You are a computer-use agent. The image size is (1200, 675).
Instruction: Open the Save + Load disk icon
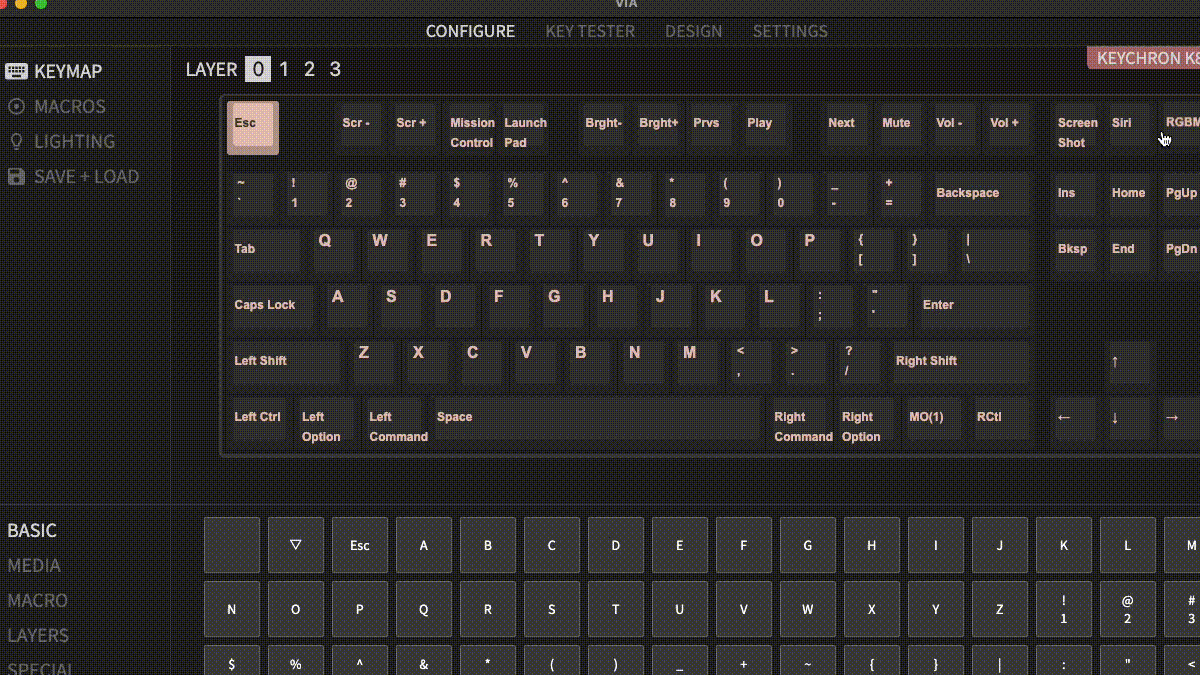pos(16,177)
